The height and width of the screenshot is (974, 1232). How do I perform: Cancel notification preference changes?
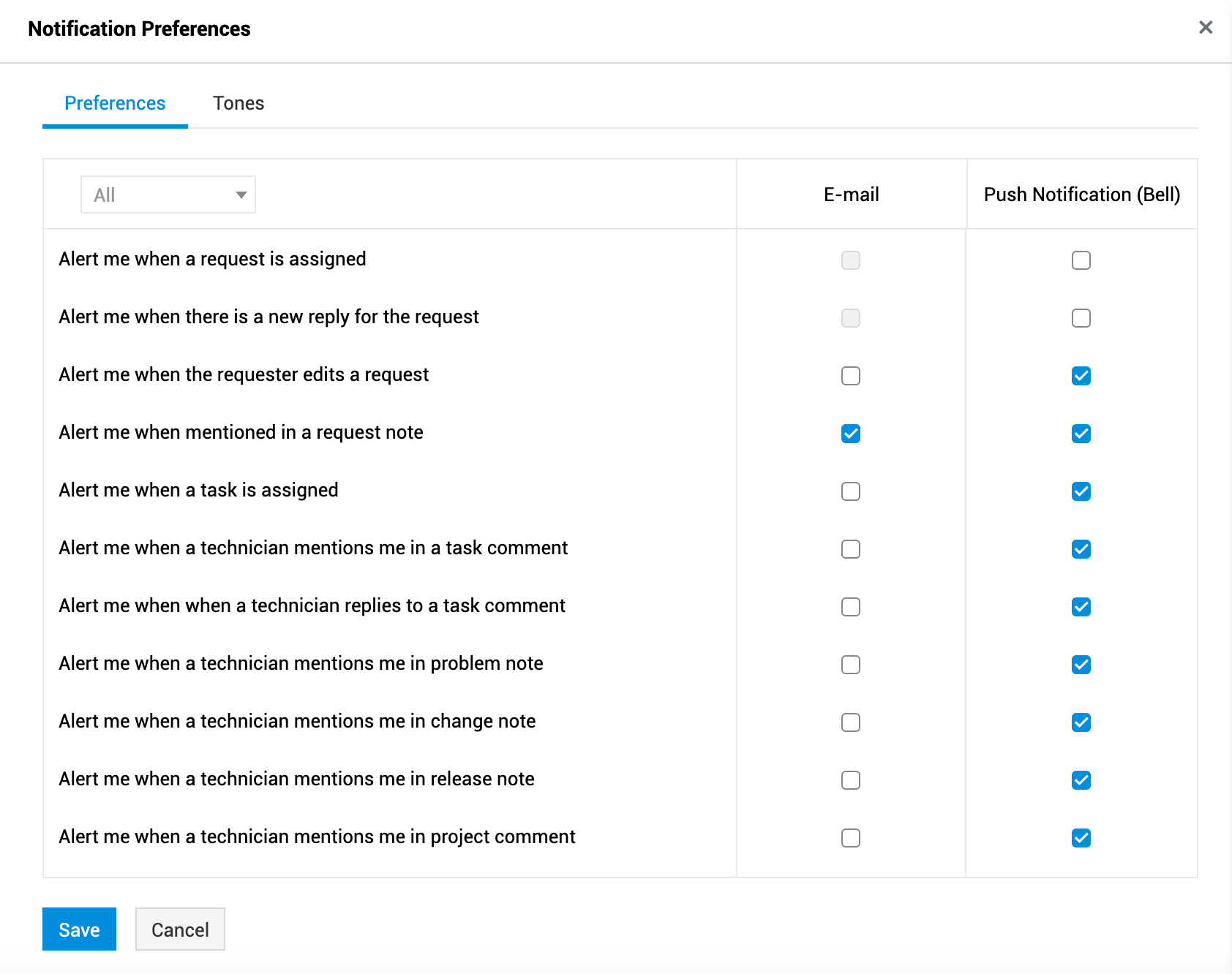click(180, 929)
